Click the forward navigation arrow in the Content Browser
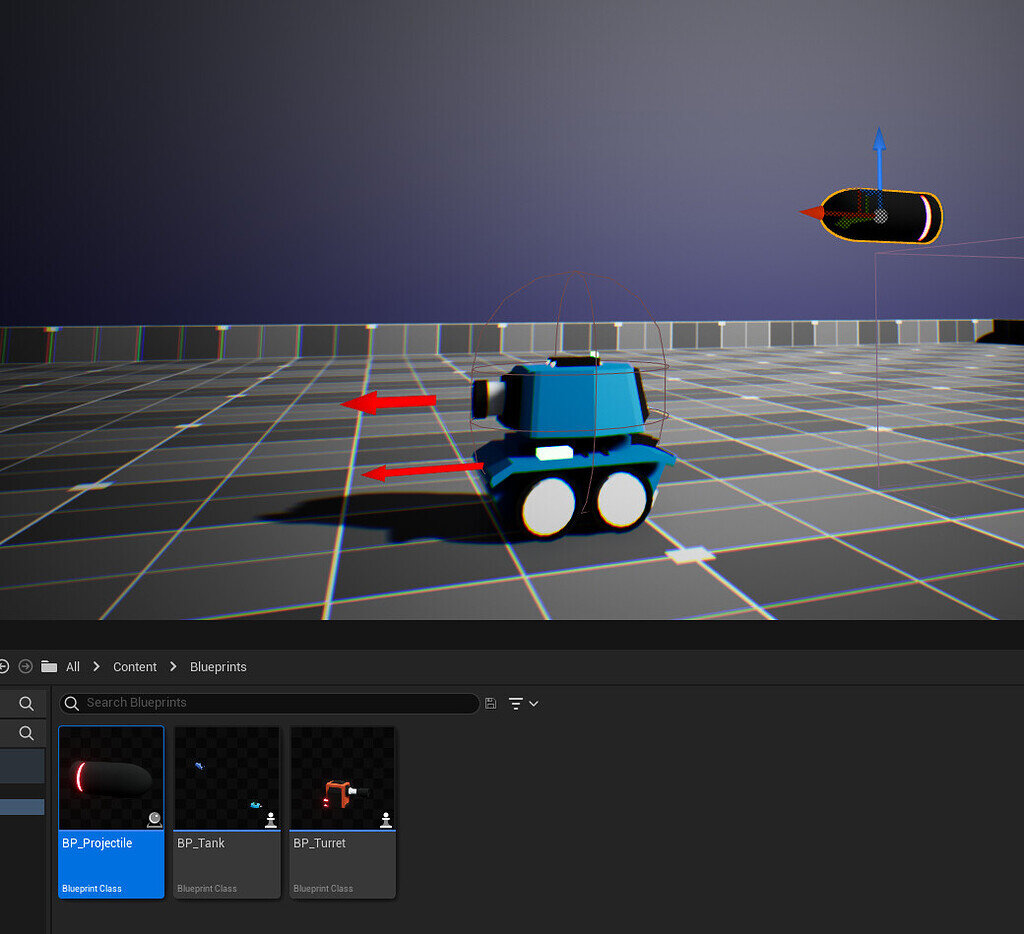The image size is (1024, 934). click(x=26, y=666)
